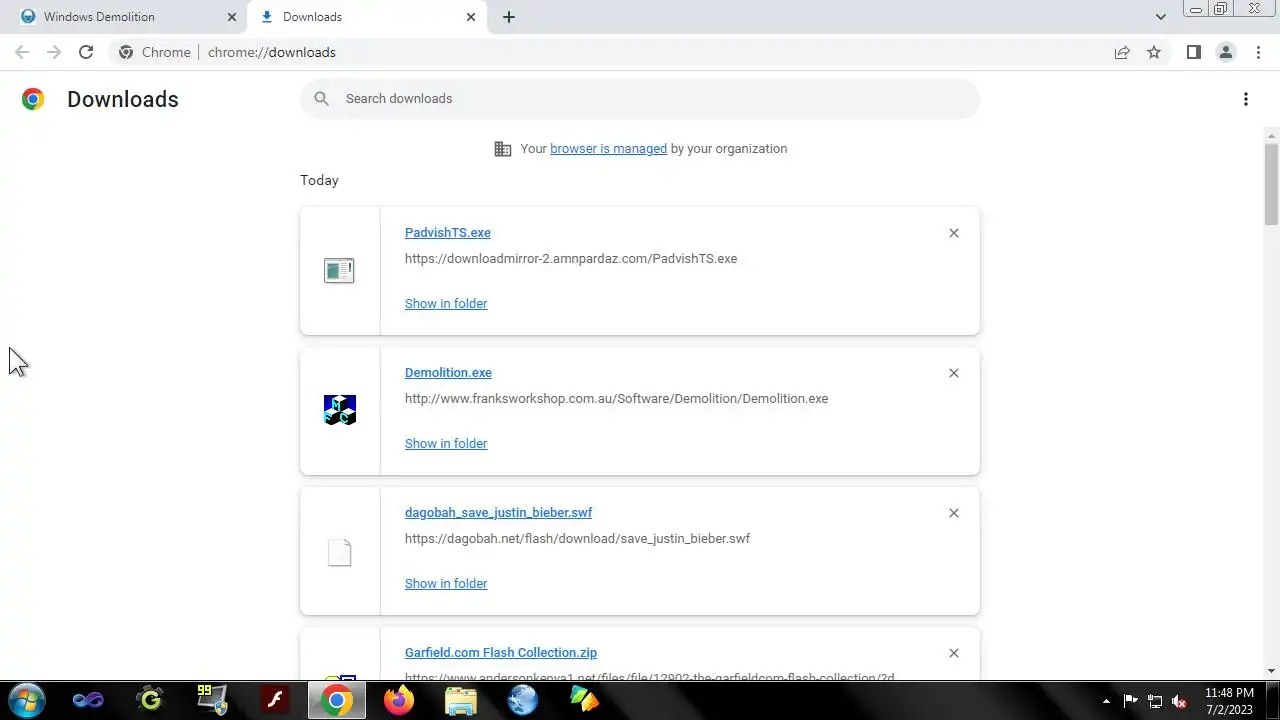The width and height of the screenshot is (1280, 720).
Task: Reload the Downloads page
Action: pos(86,52)
